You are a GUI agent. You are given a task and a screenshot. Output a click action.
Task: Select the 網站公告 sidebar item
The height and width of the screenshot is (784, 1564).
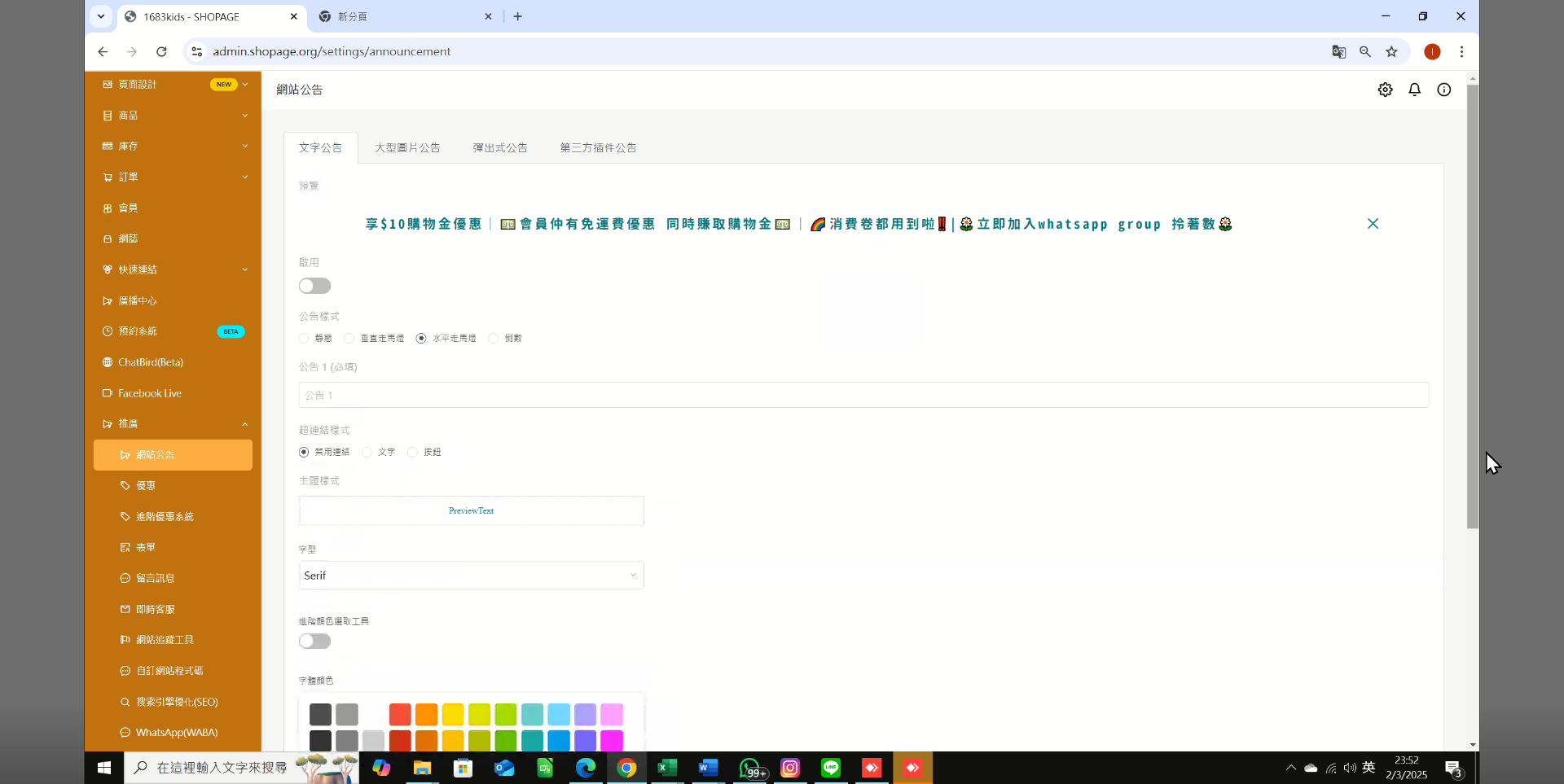click(173, 455)
